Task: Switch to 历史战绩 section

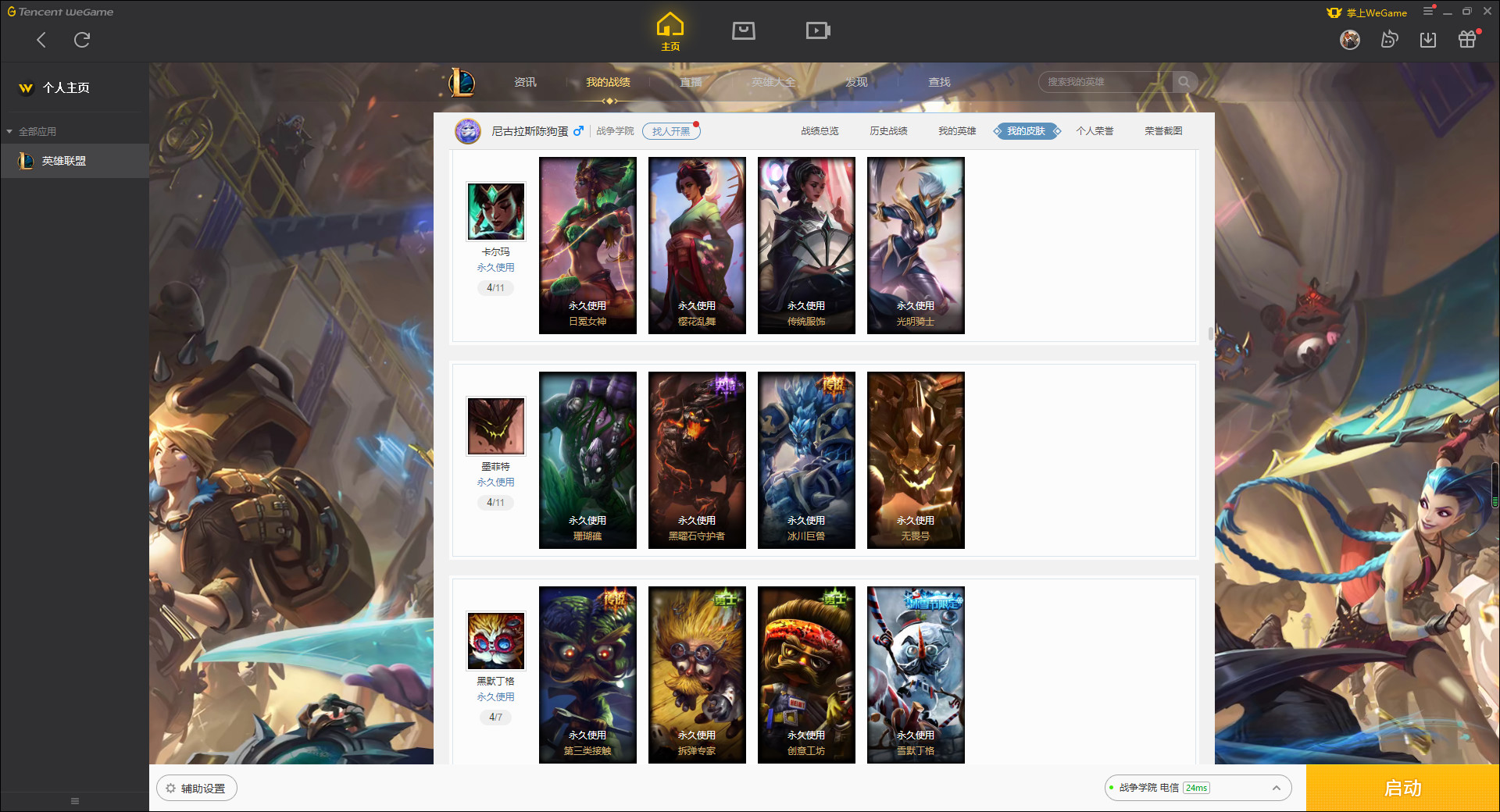Action: [x=888, y=131]
